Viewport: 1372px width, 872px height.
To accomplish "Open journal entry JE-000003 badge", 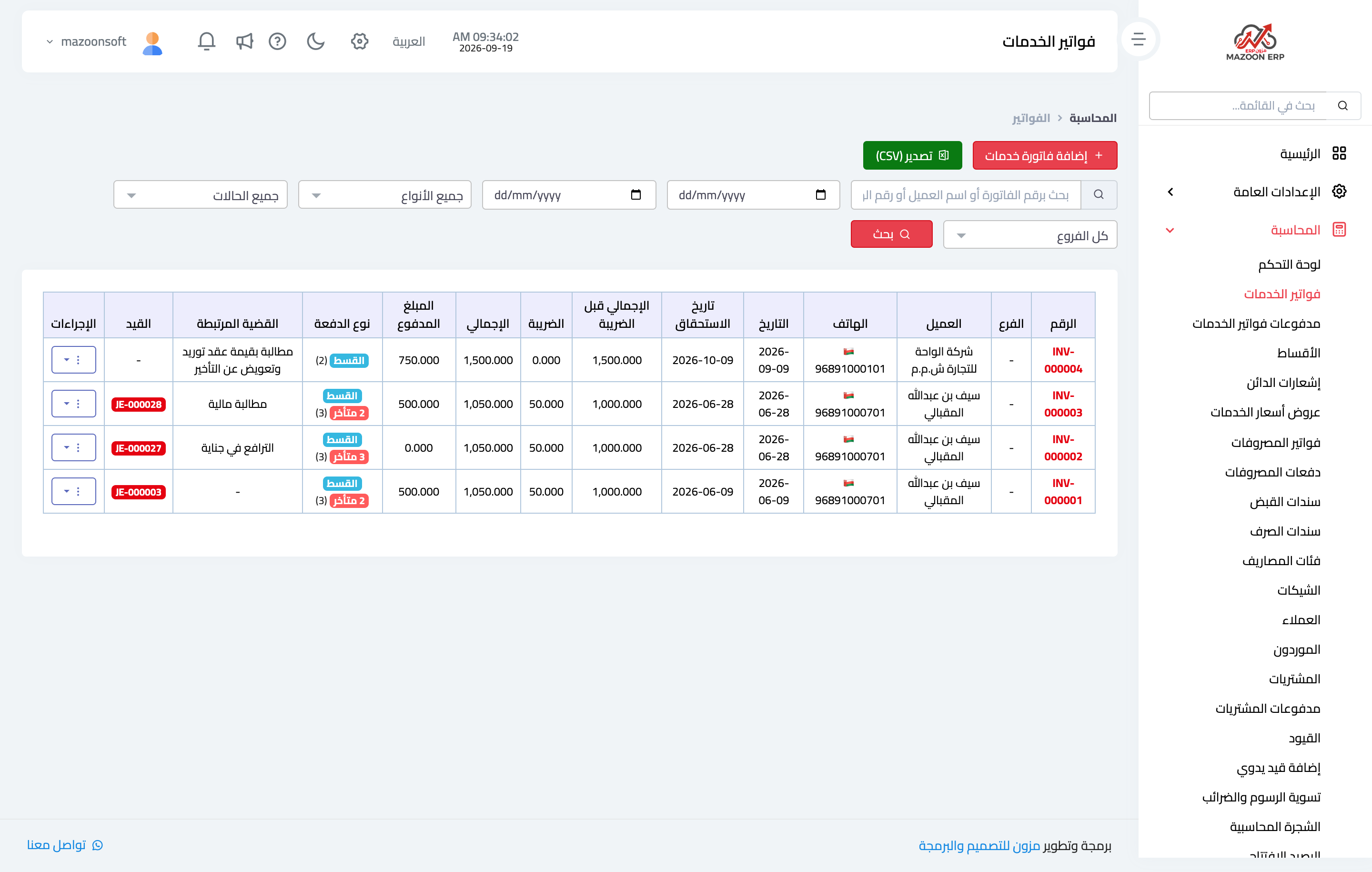I will click(139, 492).
